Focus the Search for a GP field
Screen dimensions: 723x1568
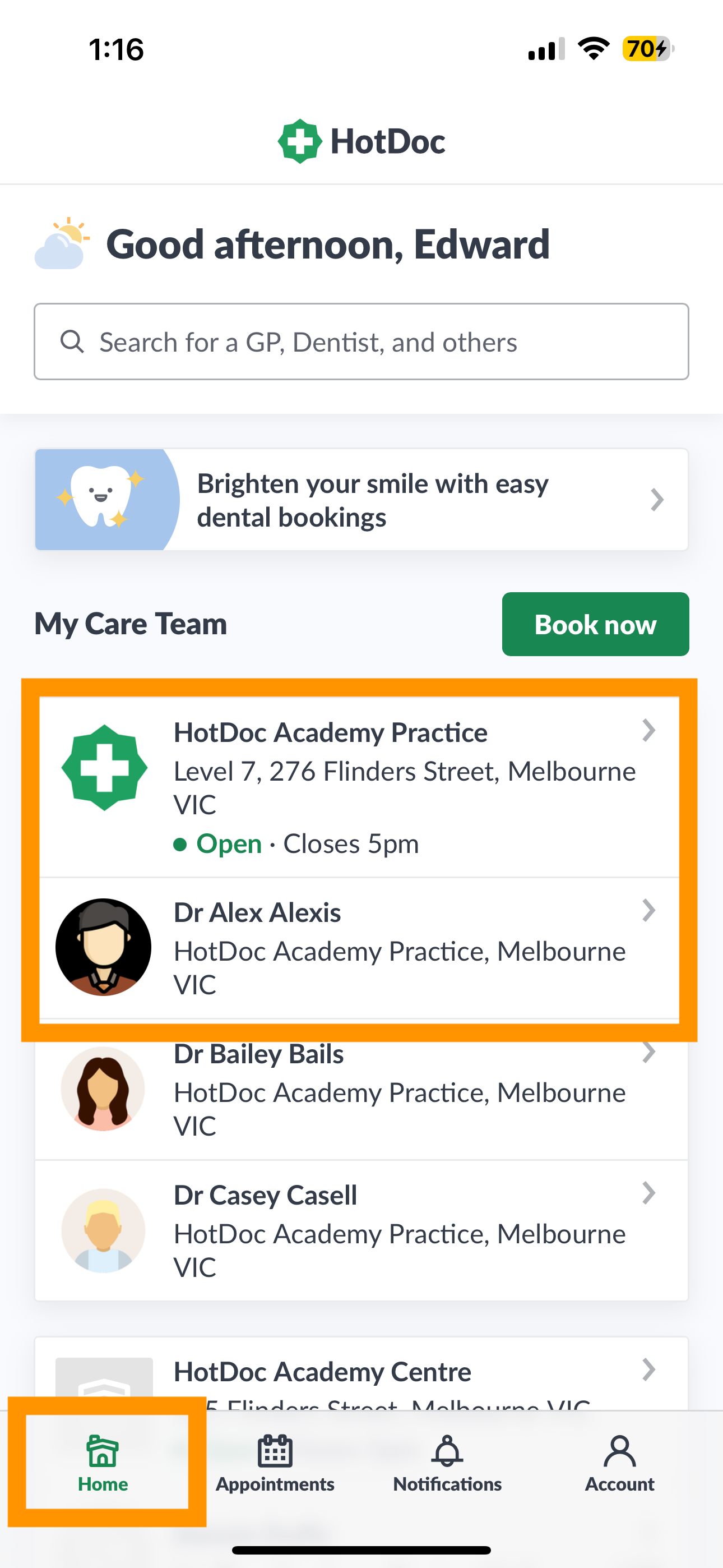tap(361, 342)
